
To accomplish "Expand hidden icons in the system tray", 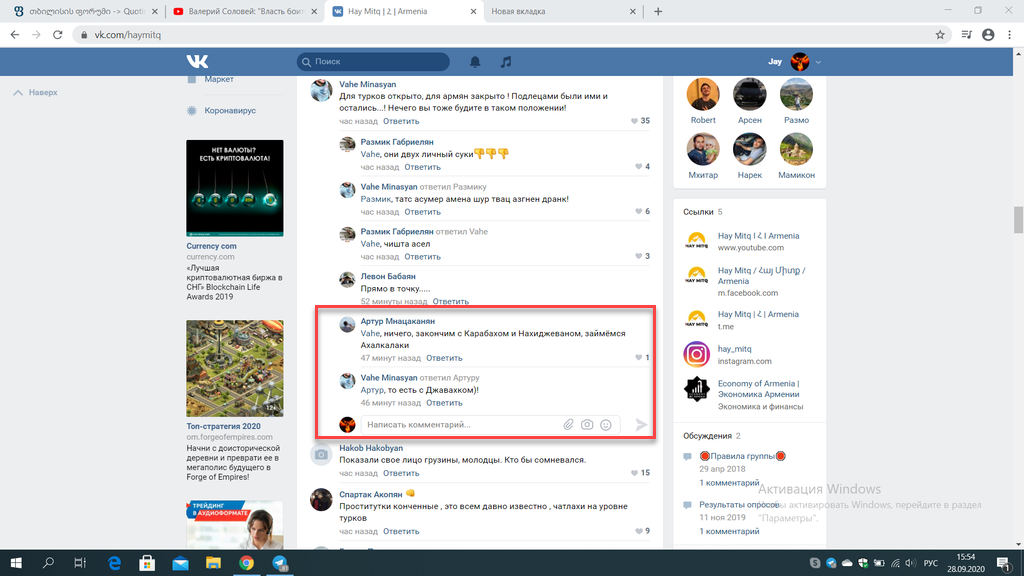I will pos(800,563).
